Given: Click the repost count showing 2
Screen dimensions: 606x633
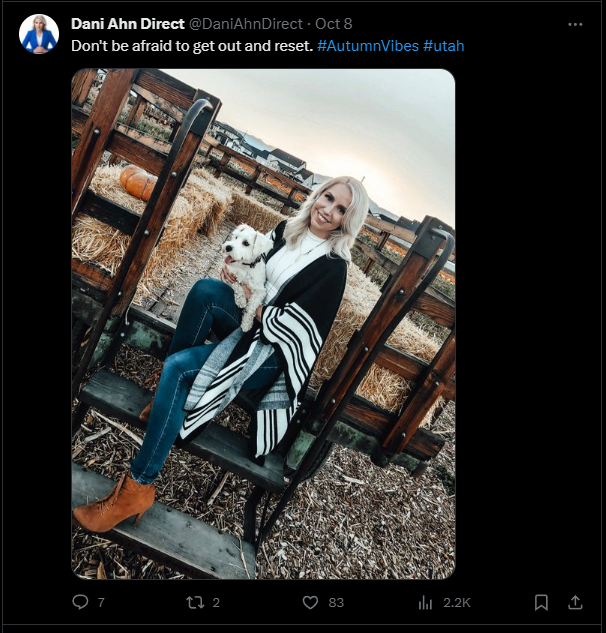Looking at the screenshot, I should tap(216, 603).
